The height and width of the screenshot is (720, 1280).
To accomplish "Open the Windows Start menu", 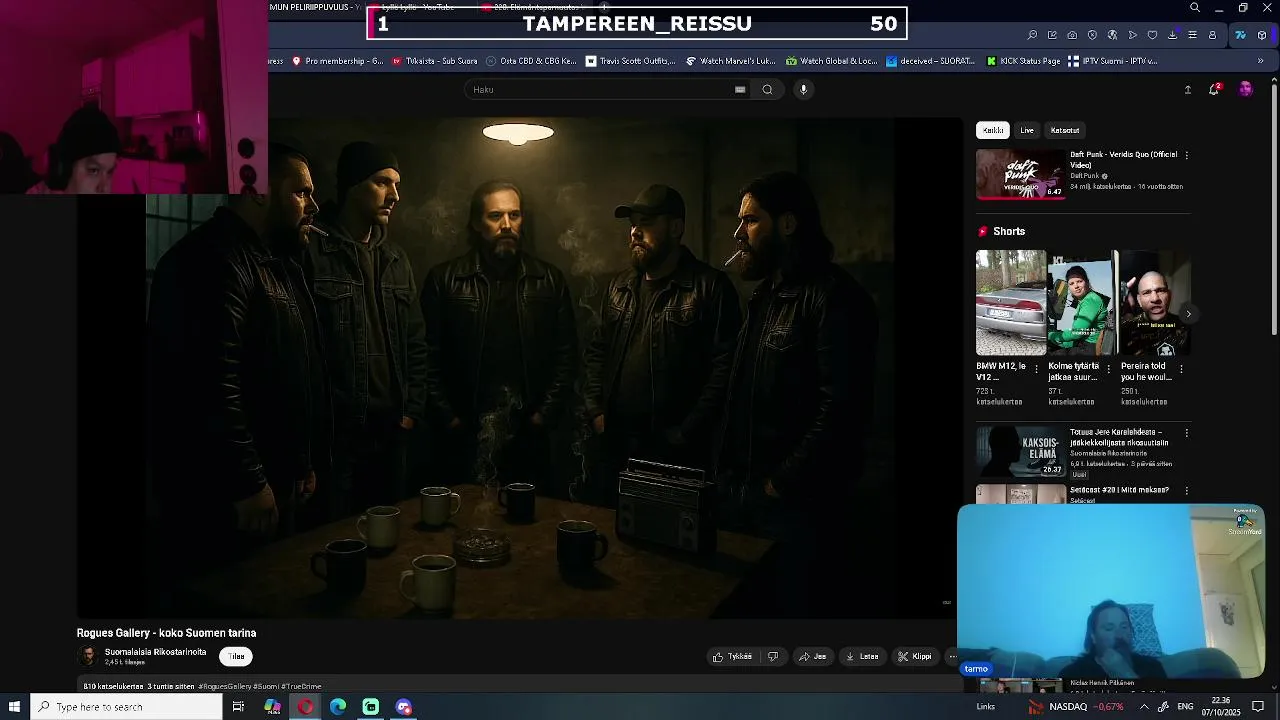I will (14, 707).
